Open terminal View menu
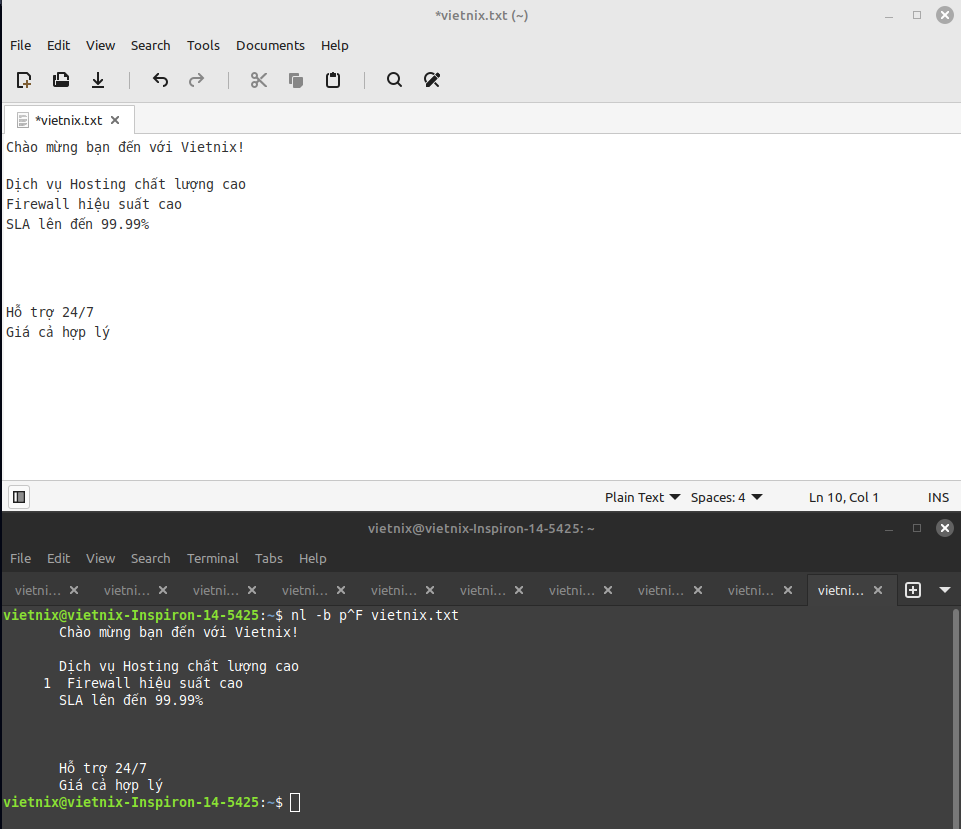This screenshot has height=829, width=961. (101, 558)
